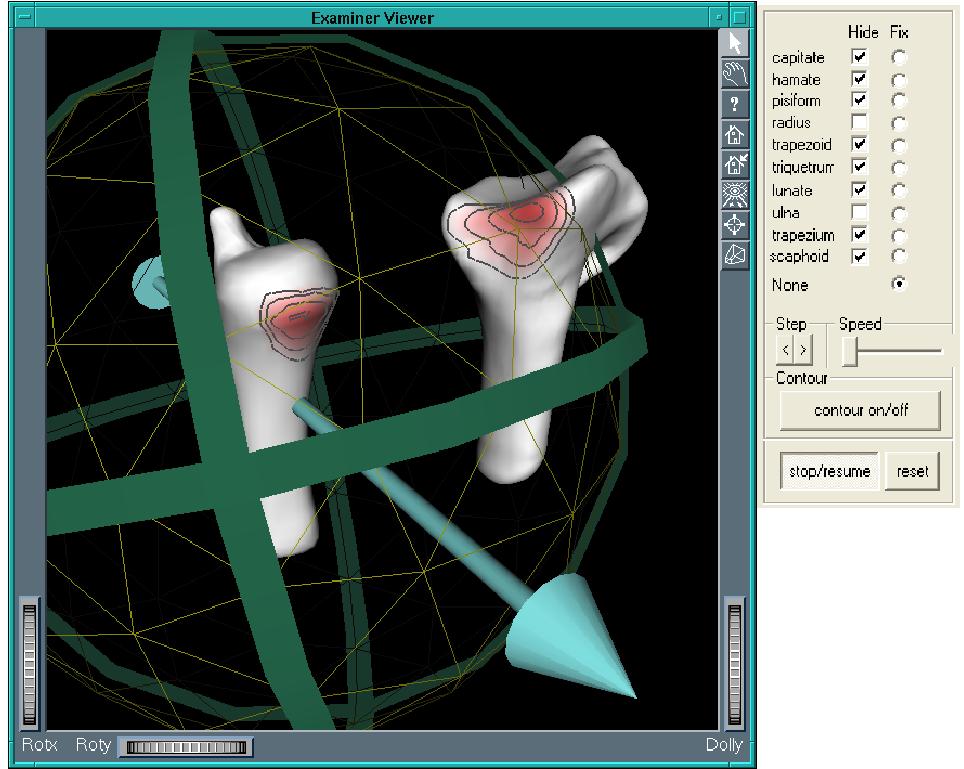Select Fix radio for lunate
This screenshot has height=769, width=964.
click(x=899, y=191)
